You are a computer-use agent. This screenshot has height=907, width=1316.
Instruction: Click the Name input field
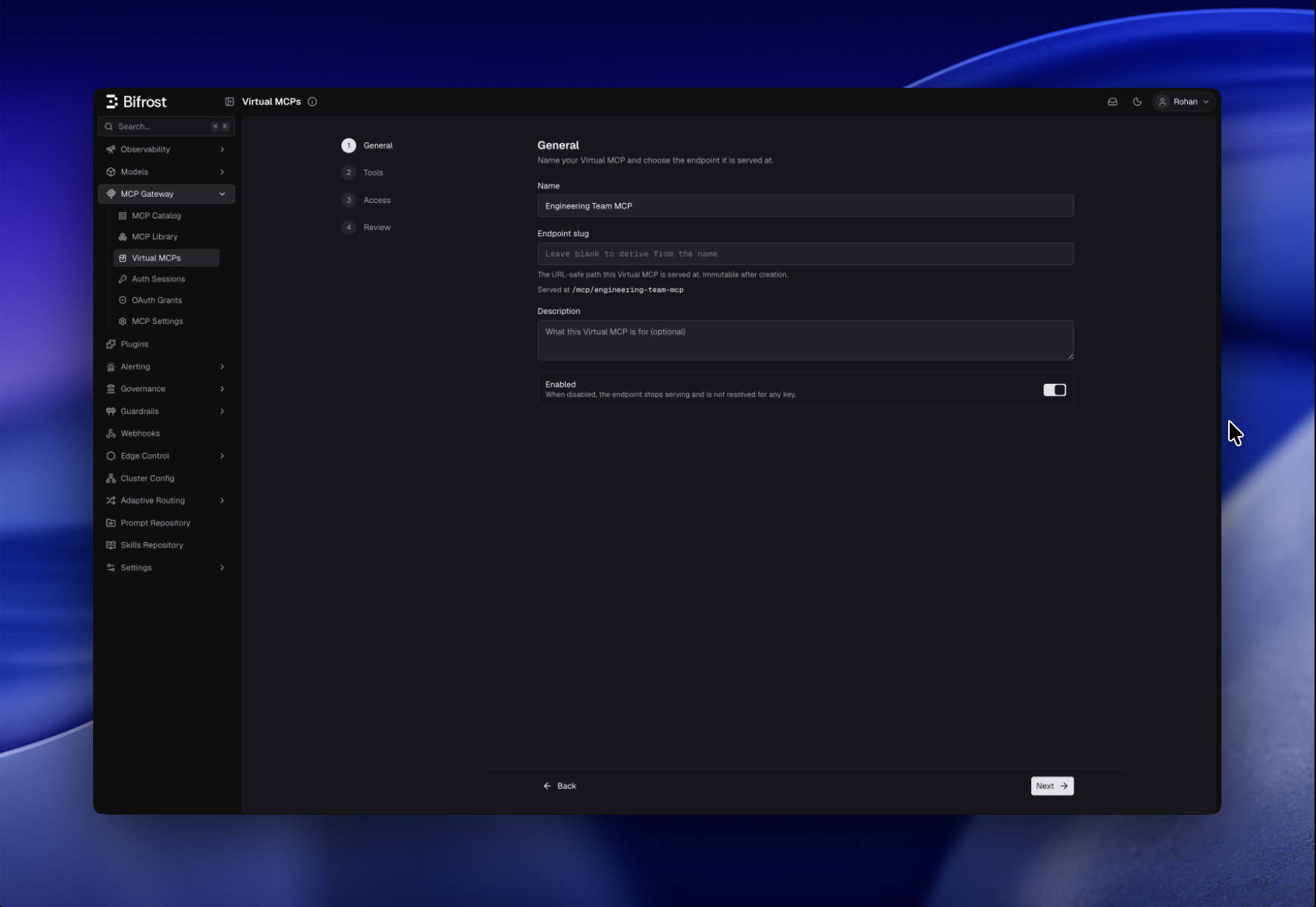point(806,206)
